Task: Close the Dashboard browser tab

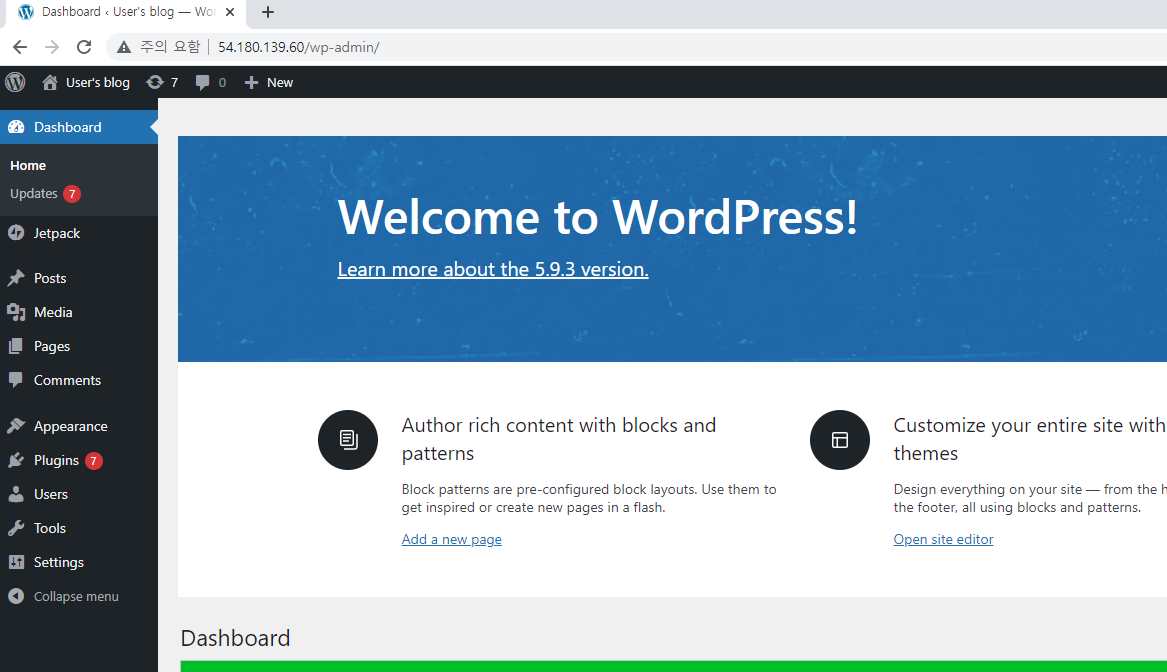Action: point(230,12)
